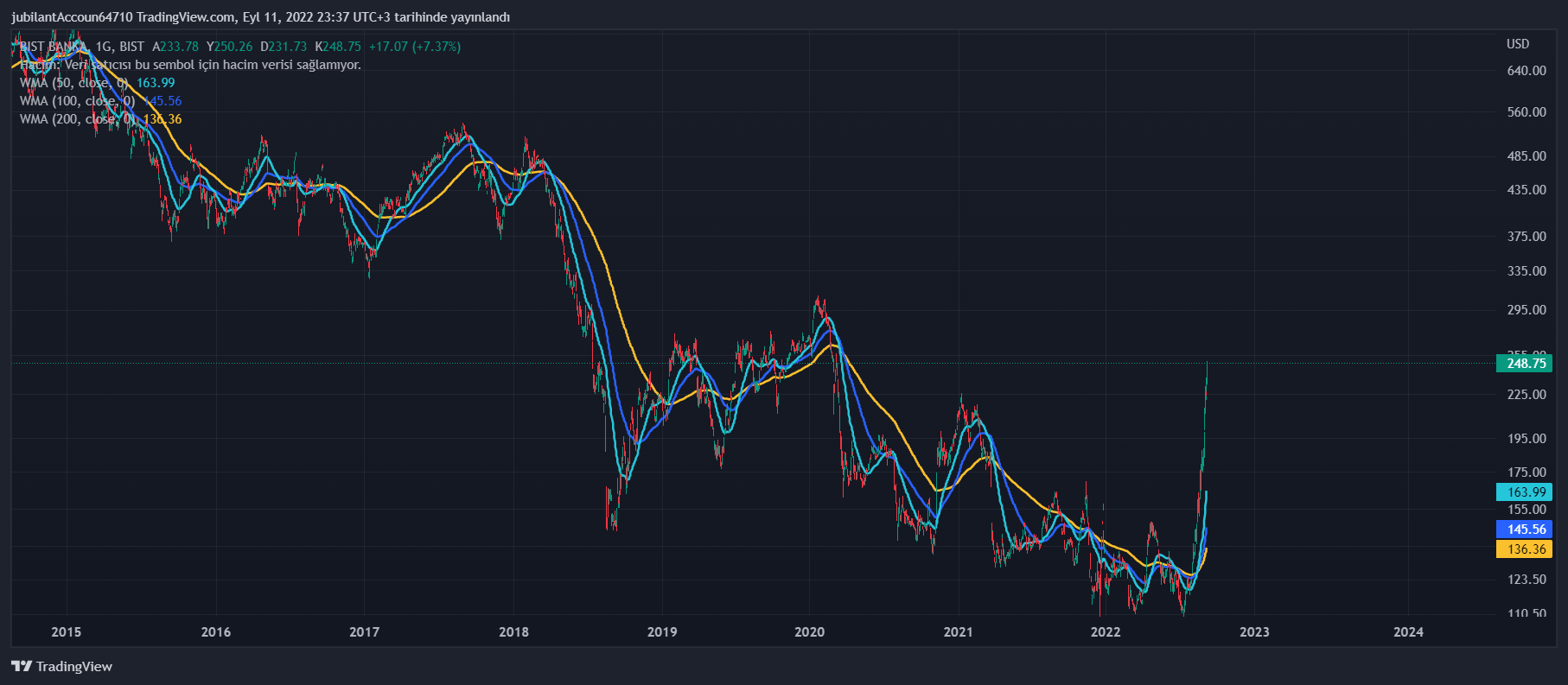Click the publication header text with jubilantAccoun64710
Image resolution: width=1568 pixels, height=685 pixels.
tap(260, 17)
